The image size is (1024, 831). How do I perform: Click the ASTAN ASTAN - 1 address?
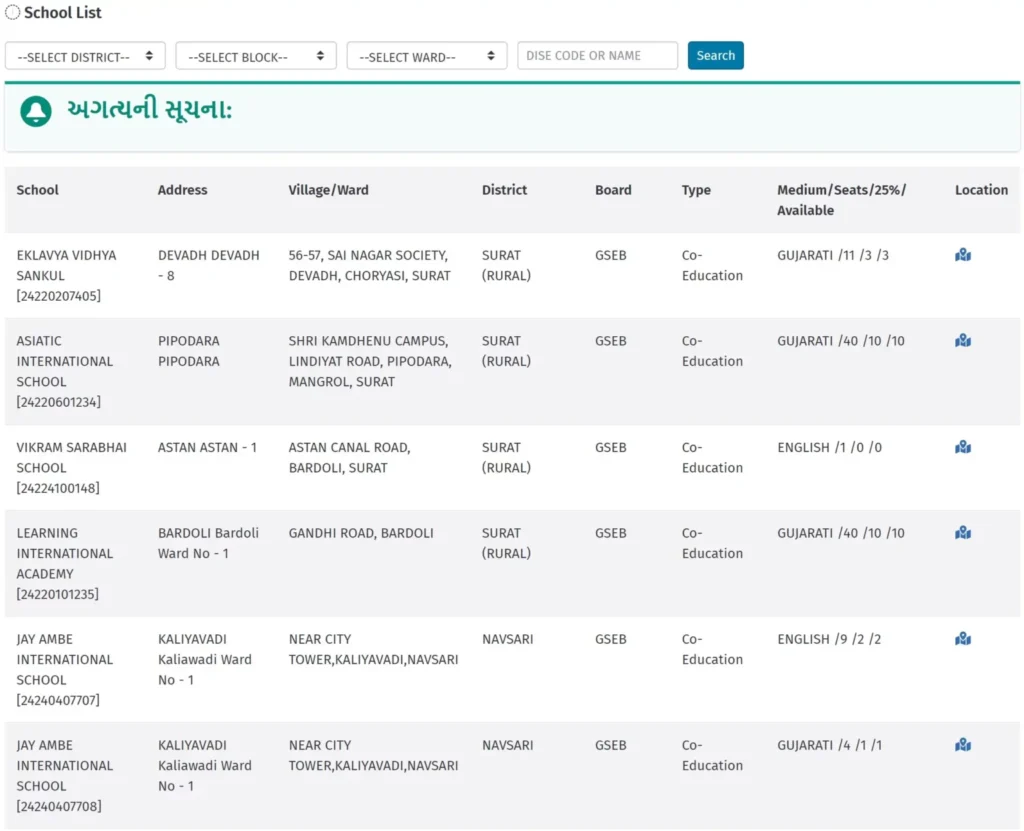click(x=207, y=448)
